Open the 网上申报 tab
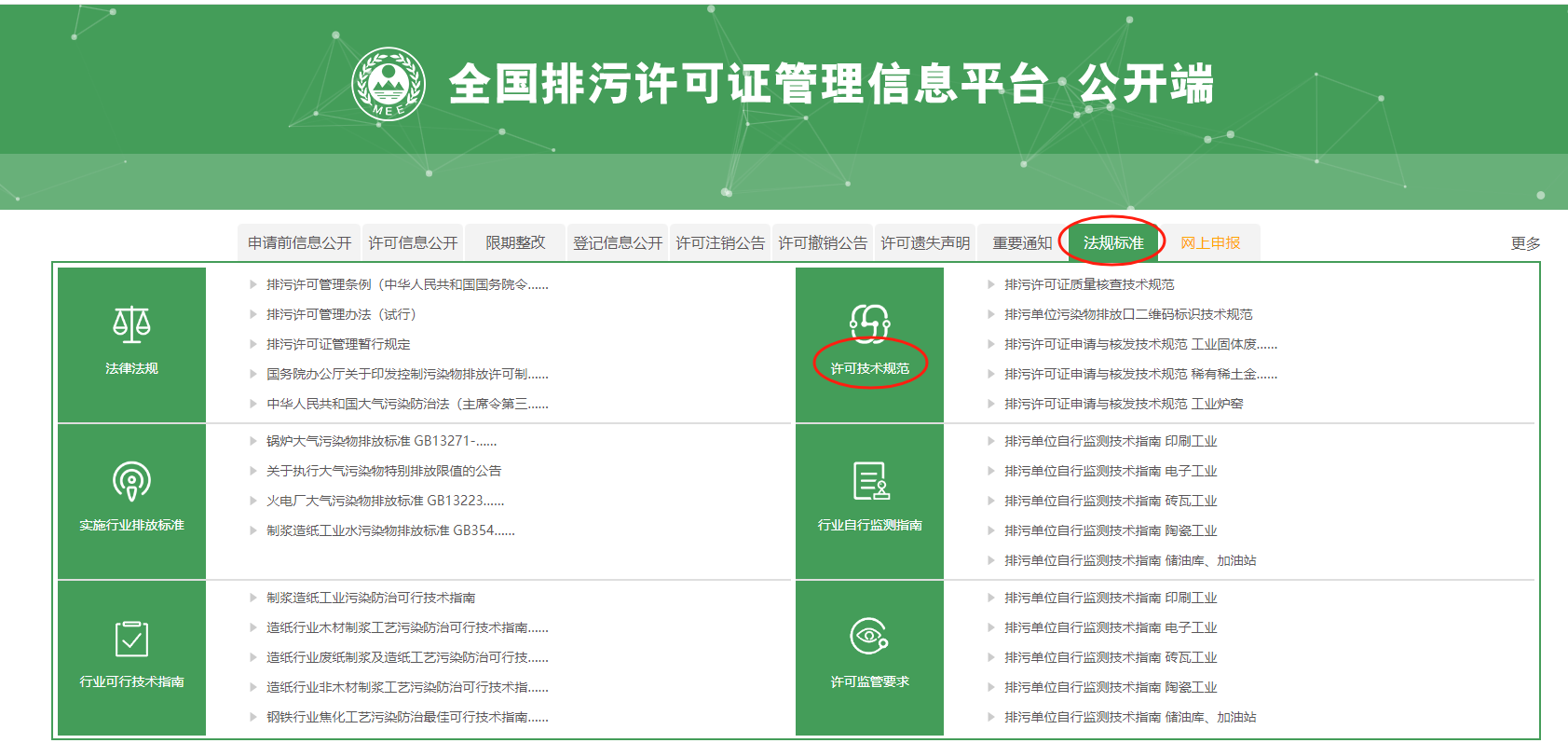1568x743 pixels. coord(1210,243)
